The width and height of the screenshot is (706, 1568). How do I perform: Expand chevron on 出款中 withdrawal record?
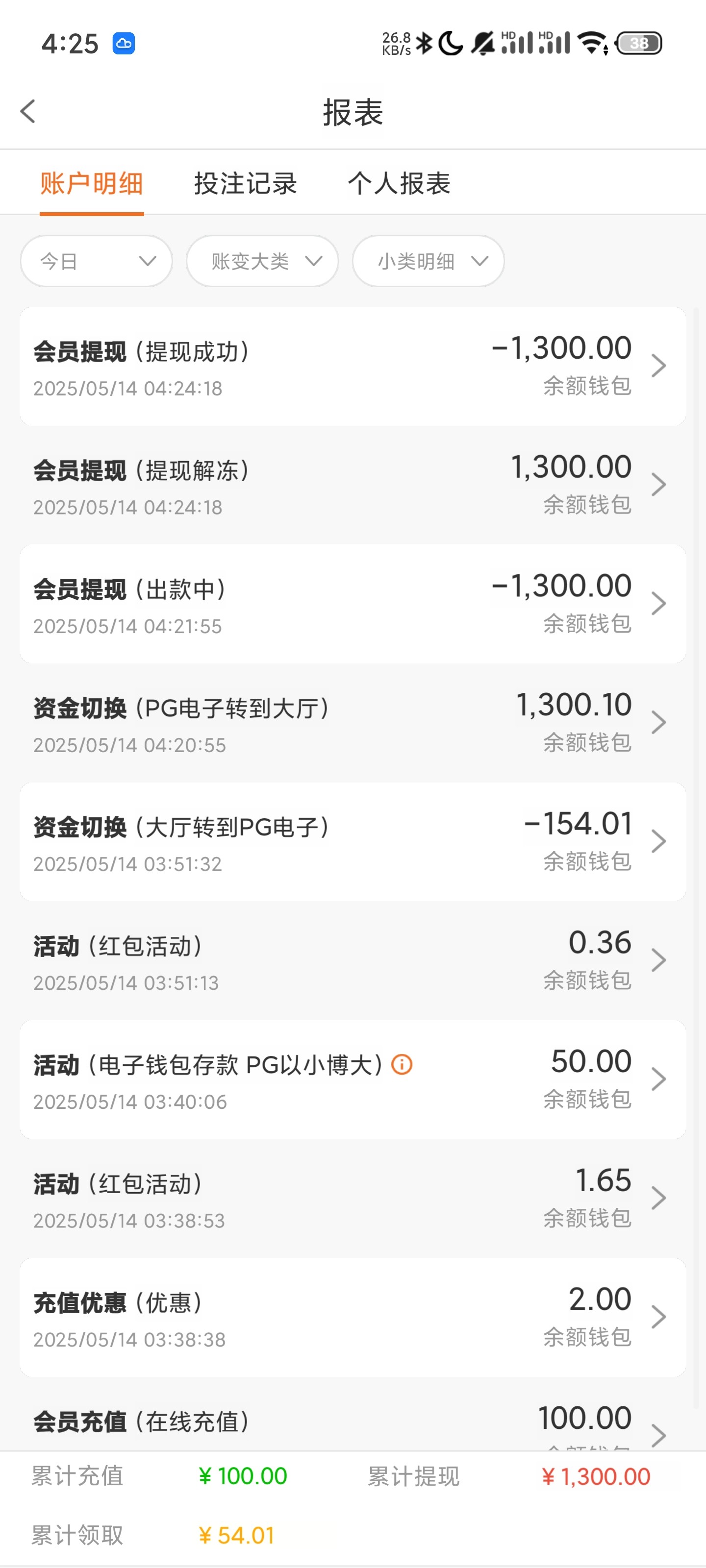(x=658, y=604)
